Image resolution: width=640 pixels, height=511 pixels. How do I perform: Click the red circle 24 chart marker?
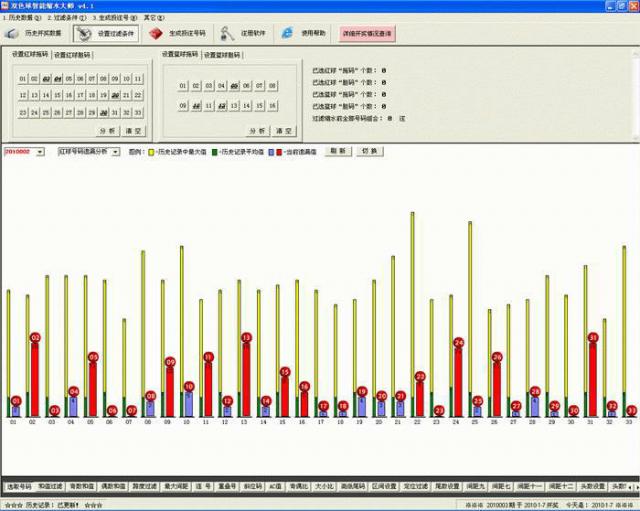tap(458, 342)
